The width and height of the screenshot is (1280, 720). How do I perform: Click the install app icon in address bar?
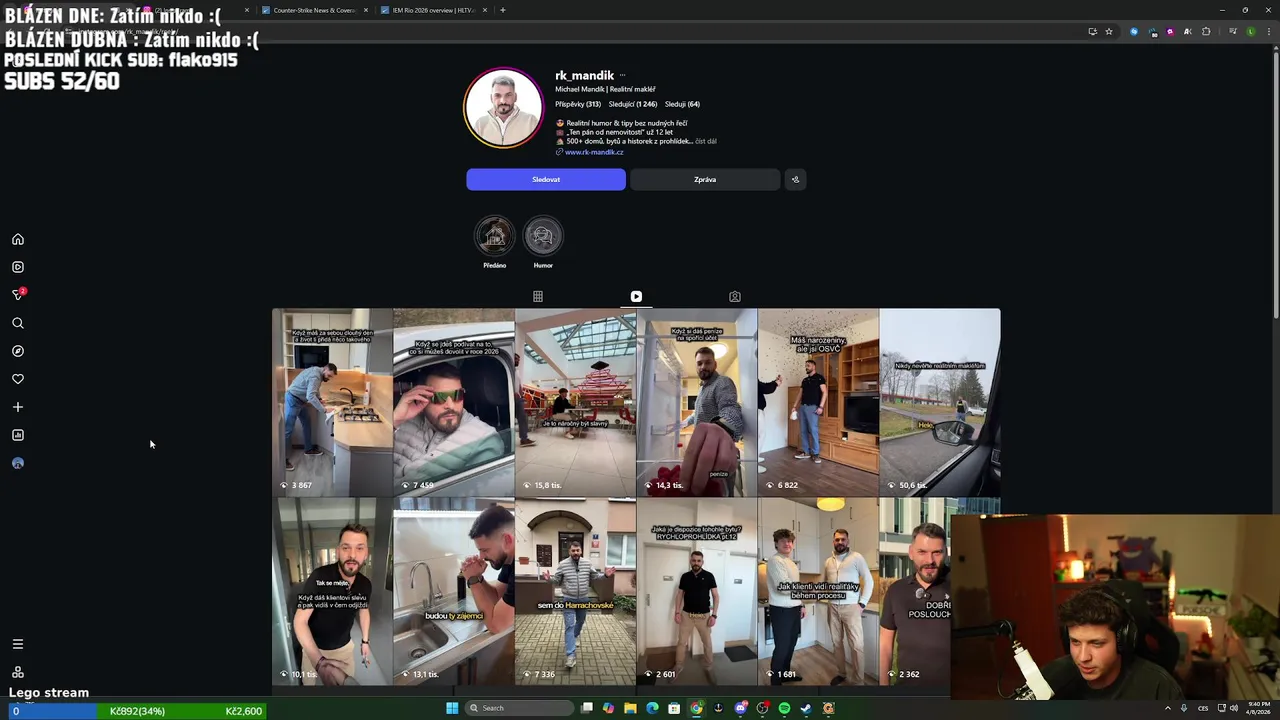[1092, 31]
